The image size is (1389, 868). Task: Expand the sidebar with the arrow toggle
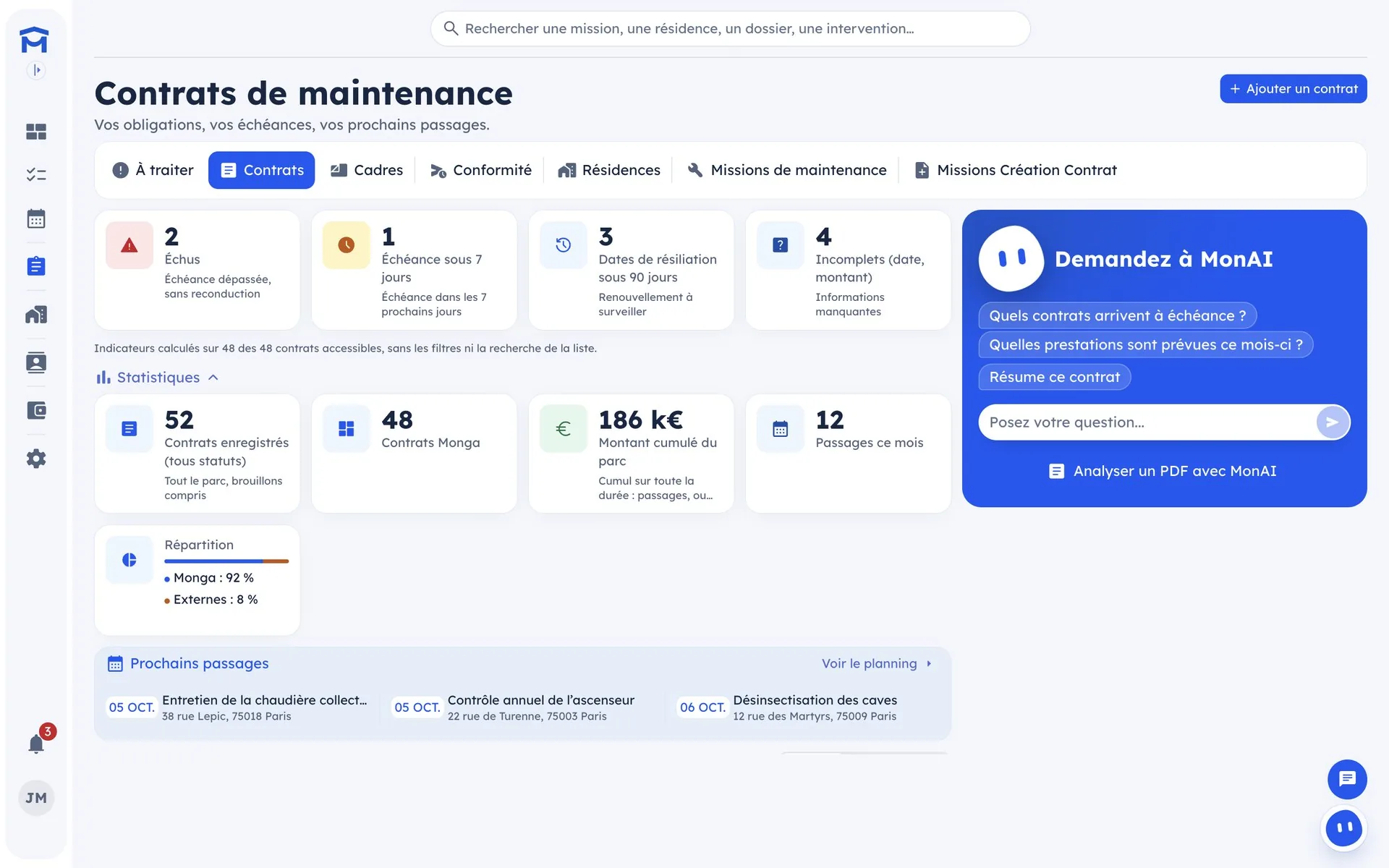(x=36, y=70)
